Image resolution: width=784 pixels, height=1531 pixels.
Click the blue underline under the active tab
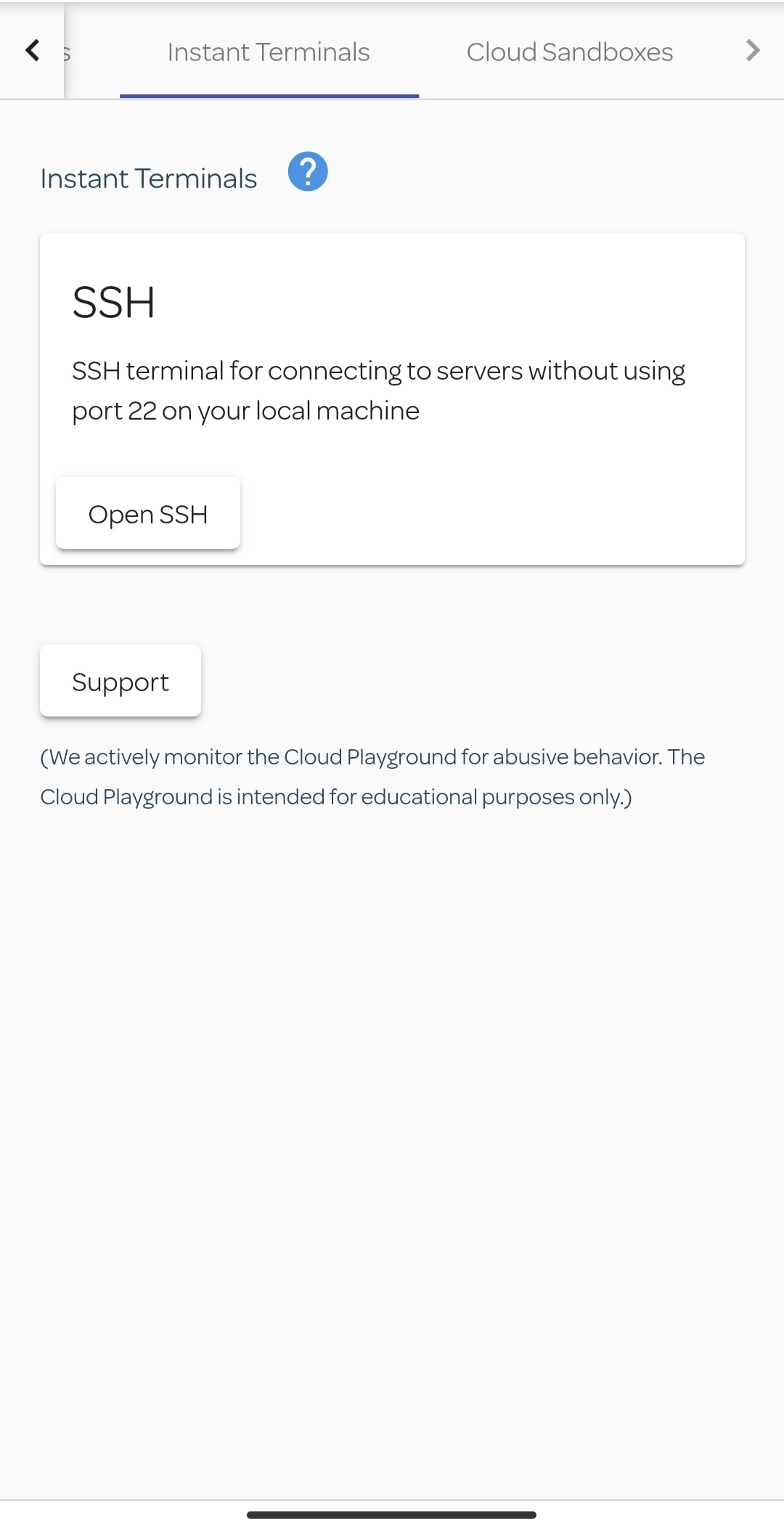pos(269,96)
